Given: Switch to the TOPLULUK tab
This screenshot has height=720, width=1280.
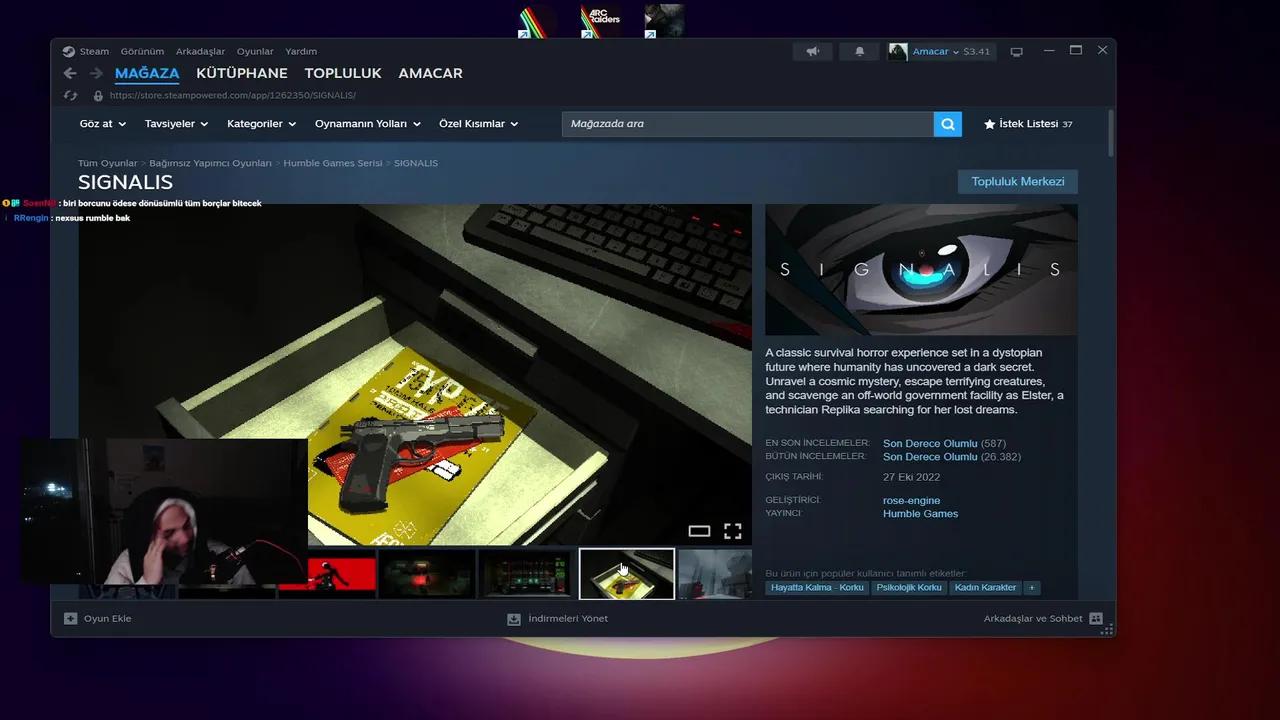Looking at the screenshot, I should 343,73.
